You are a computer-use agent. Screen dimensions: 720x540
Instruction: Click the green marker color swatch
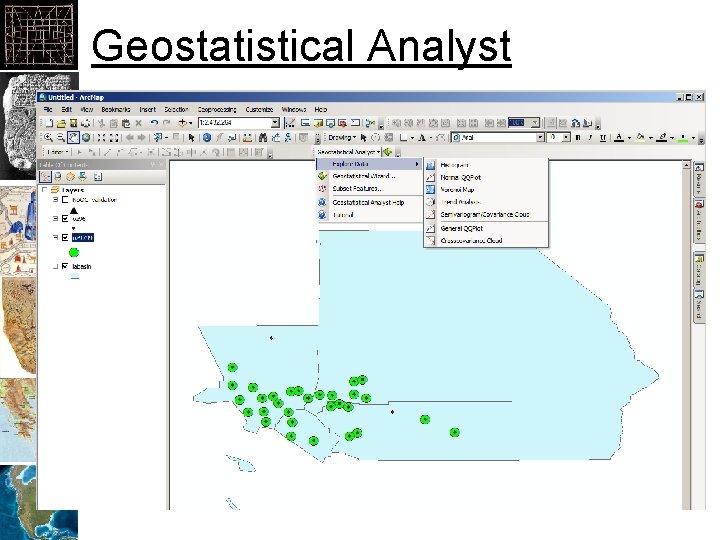pyautogui.click(x=683, y=137)
